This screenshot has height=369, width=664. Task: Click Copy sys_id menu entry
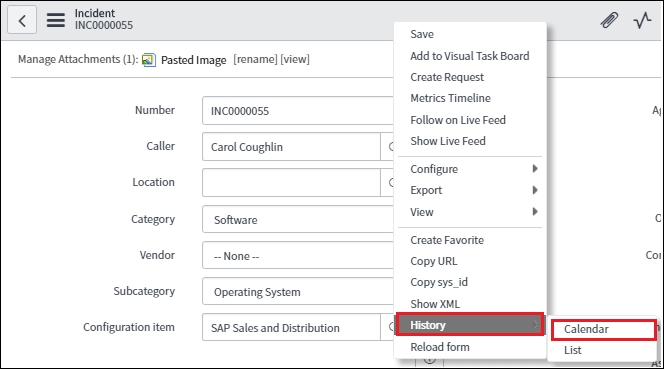439,282
